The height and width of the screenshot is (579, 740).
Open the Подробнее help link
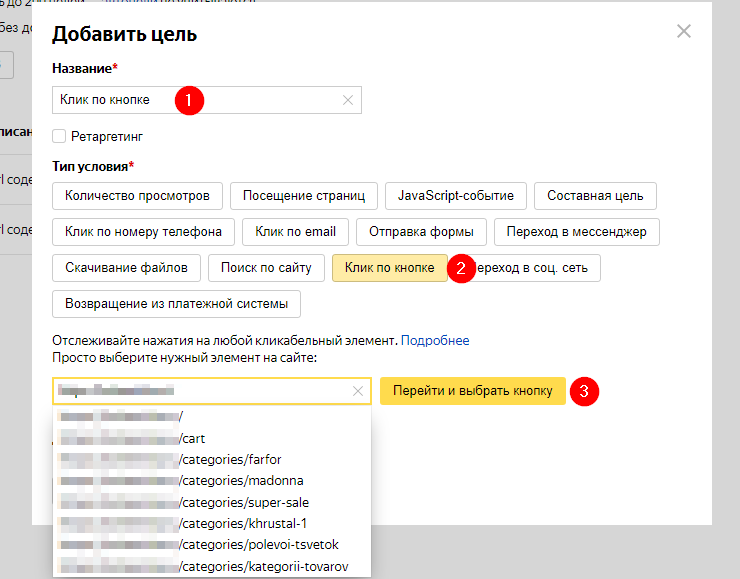(435, 341)
